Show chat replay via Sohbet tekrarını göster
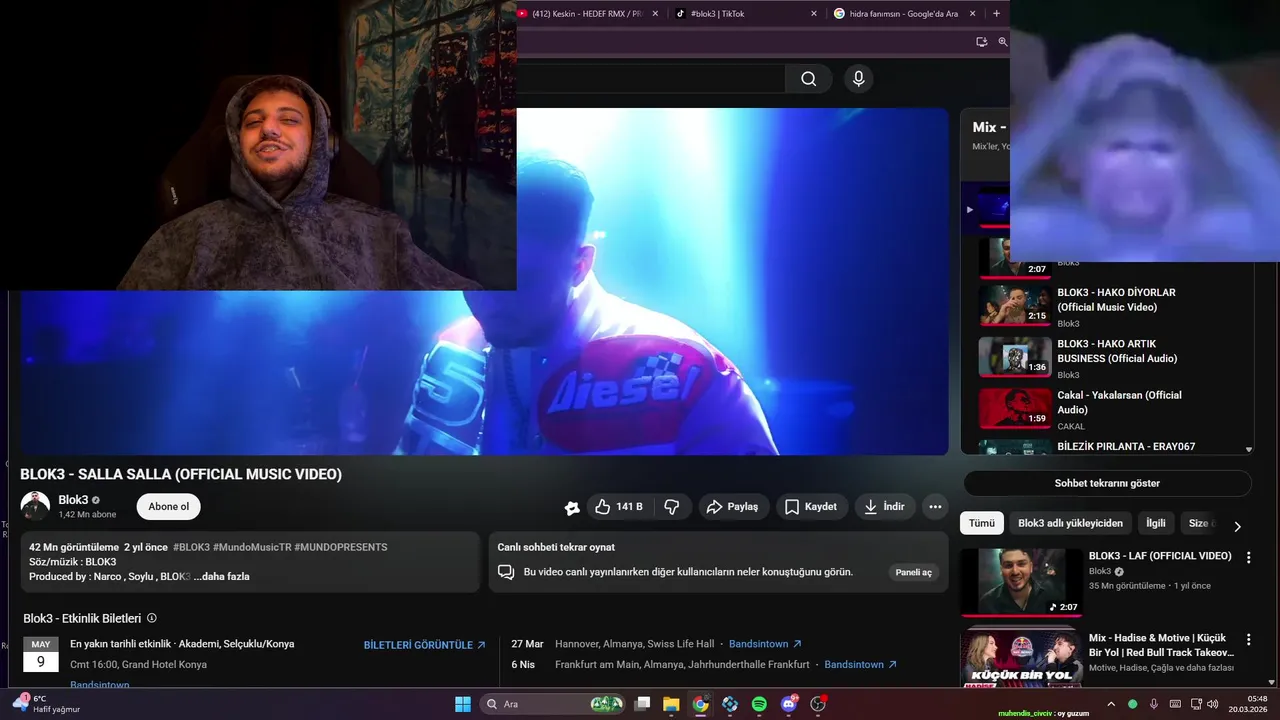 click(x=1107, y=483)
